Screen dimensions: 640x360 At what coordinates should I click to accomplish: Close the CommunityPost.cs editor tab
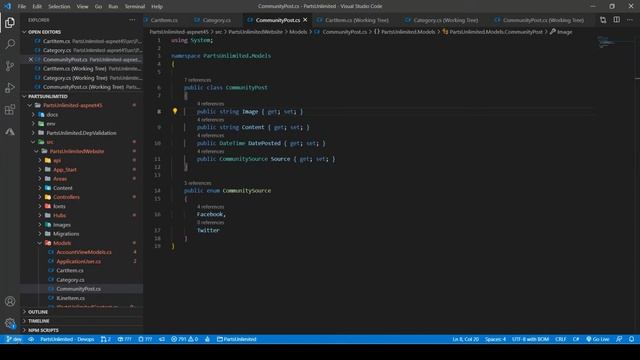click(x=305, y=20)
